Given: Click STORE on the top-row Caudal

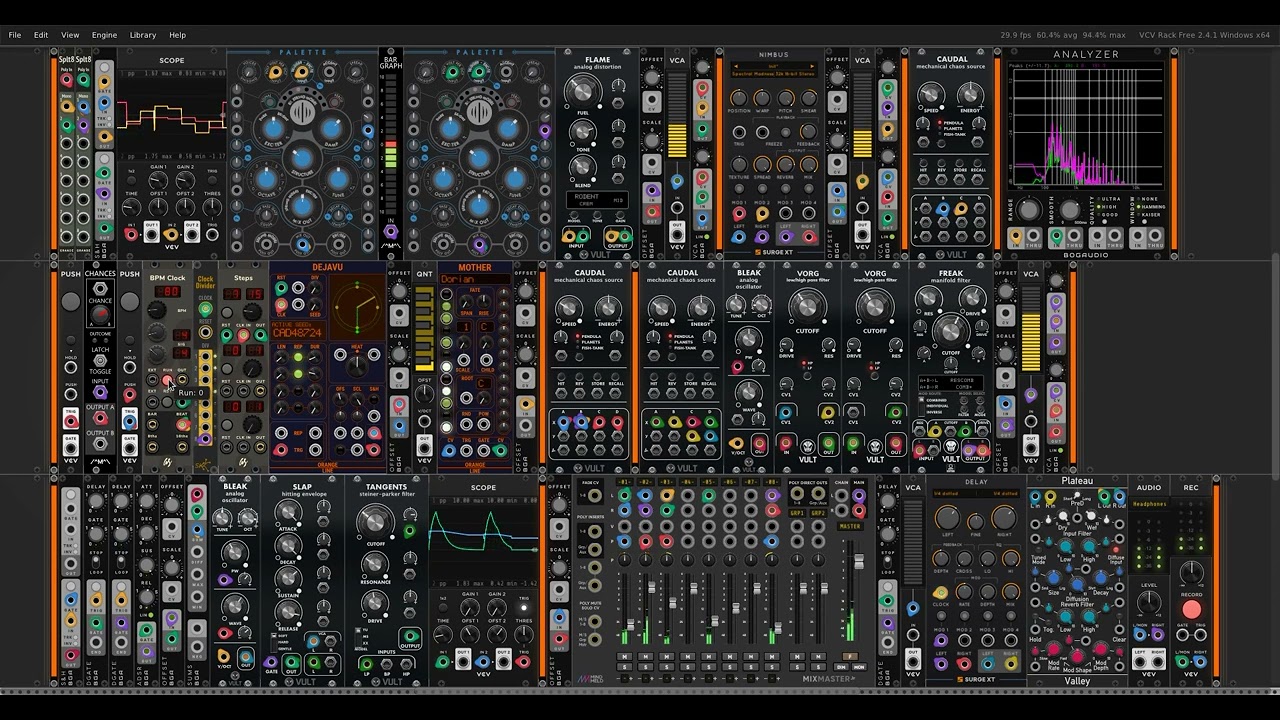Looking at the screenshot, I should (961, 161).
